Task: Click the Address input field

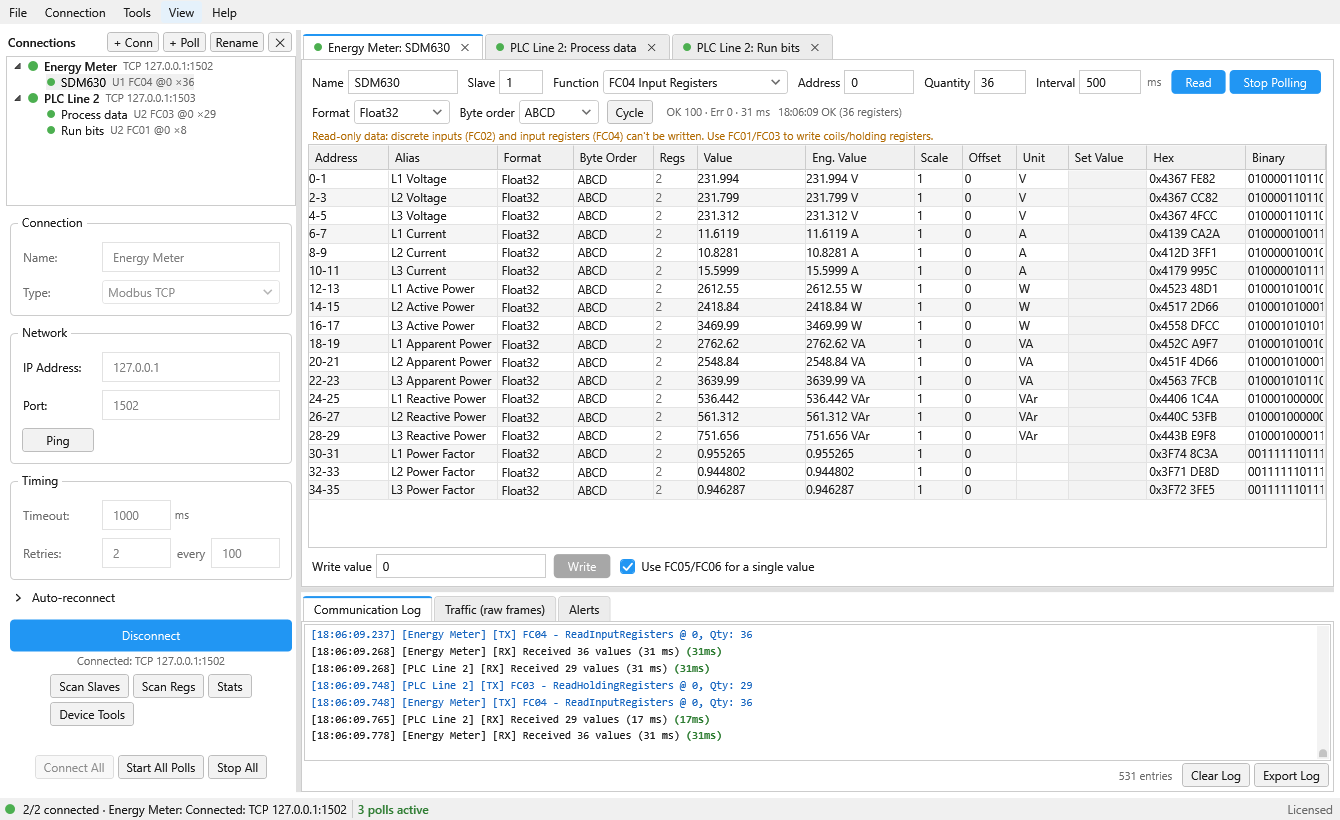Action: pyautogui.click(x=879, y=83)
